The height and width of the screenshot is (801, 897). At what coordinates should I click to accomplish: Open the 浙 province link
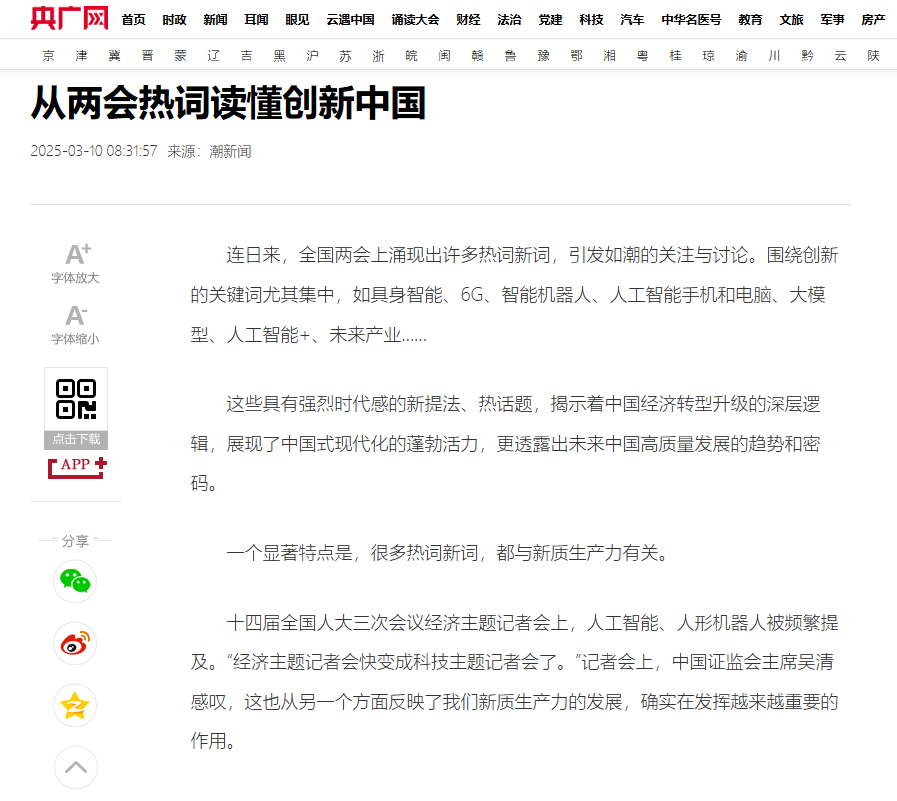(x=377, y=56)
